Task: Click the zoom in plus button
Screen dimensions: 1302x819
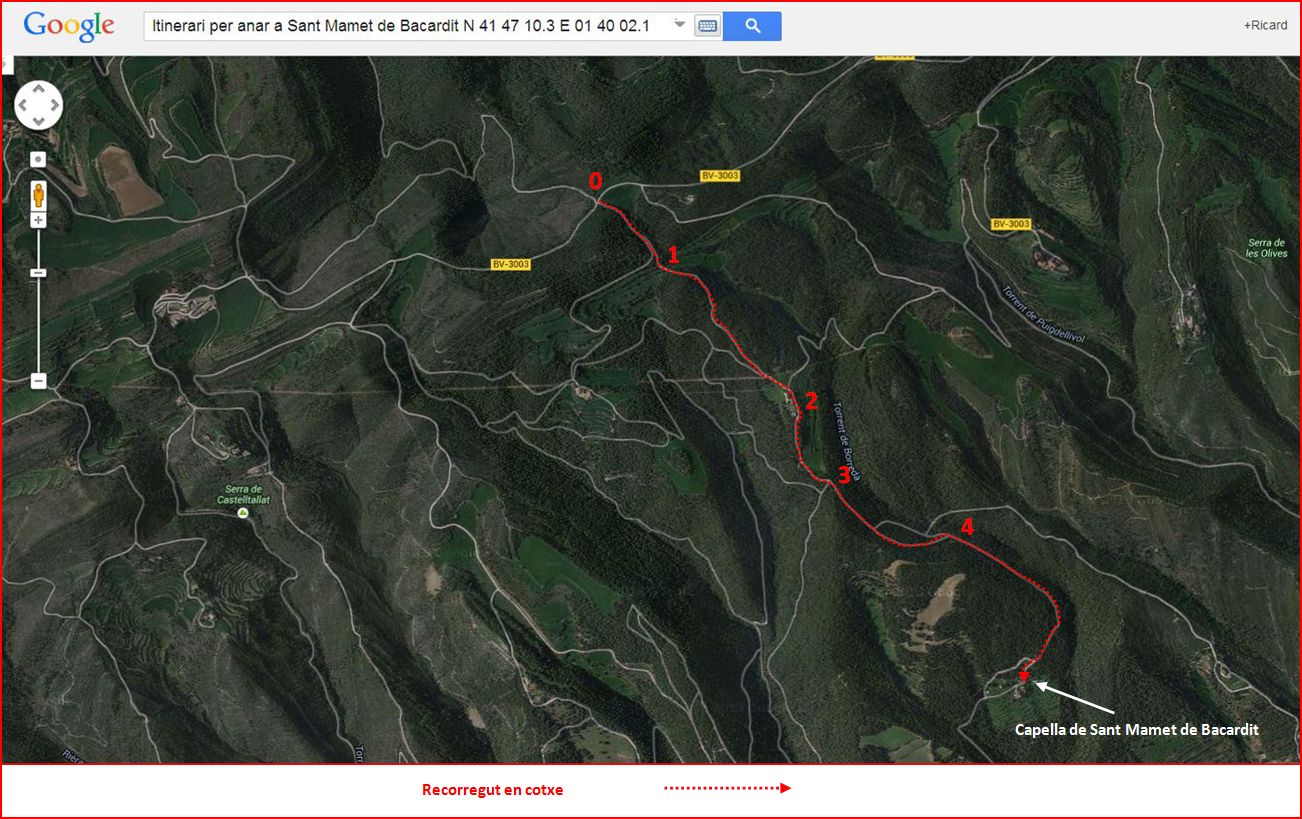Action: (x=38, y=220)
